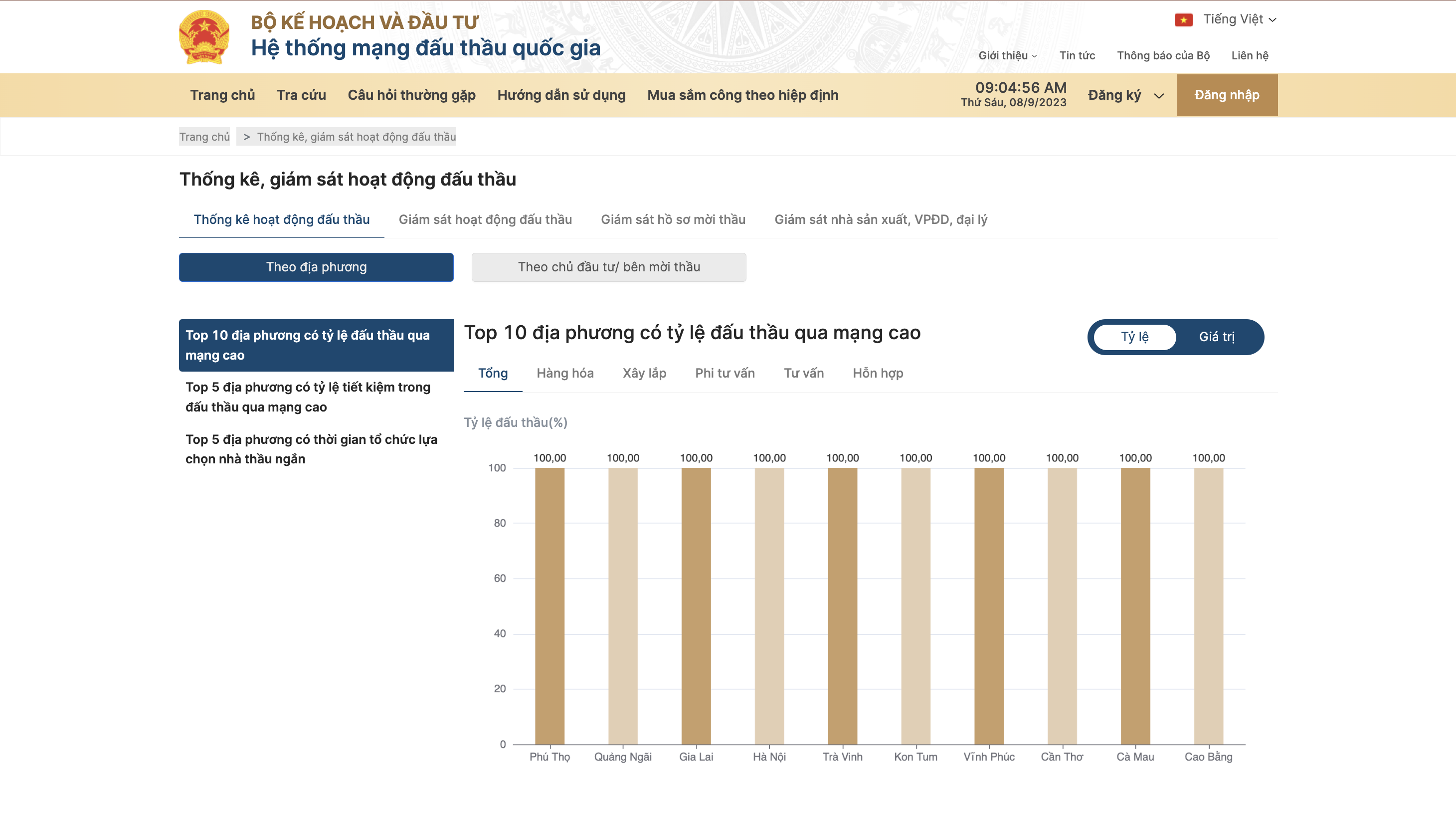Click the Hà Nội chart bar
The image size is (1456, 819).
[x=769, y=605]
